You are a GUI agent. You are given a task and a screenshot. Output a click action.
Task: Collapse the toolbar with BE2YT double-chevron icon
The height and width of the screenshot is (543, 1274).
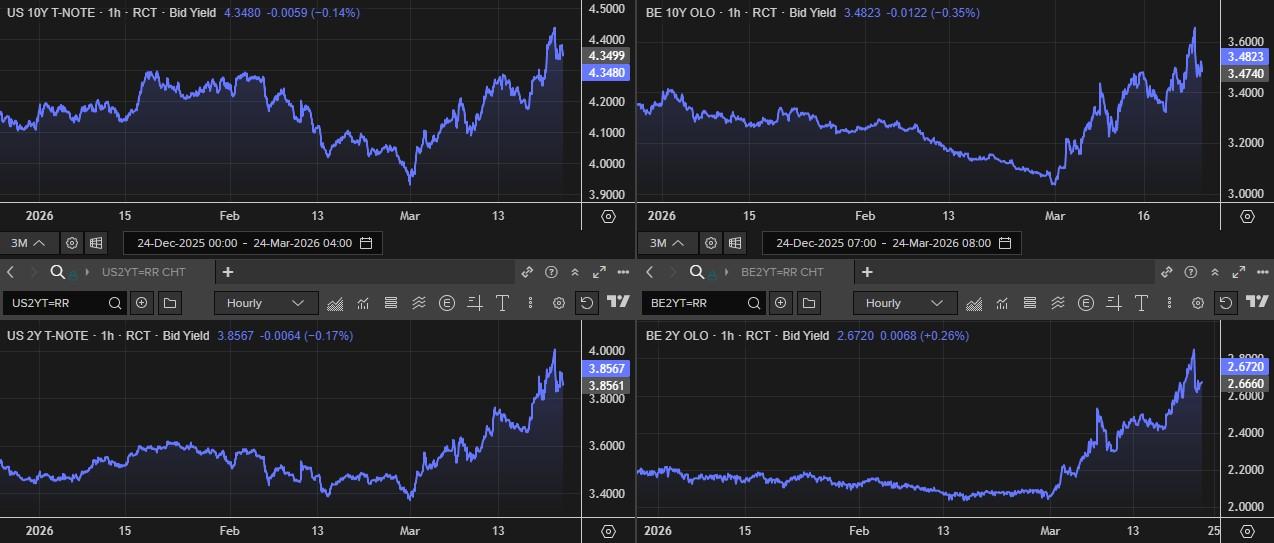[x=1213, y=272]
